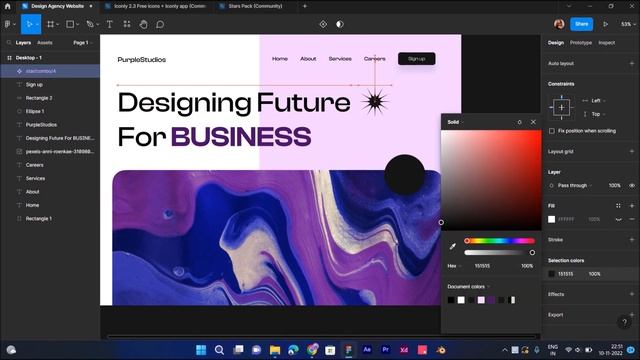
Task: Open horizontal constraint Left dropdown
Action: click(x=598, y=100)
